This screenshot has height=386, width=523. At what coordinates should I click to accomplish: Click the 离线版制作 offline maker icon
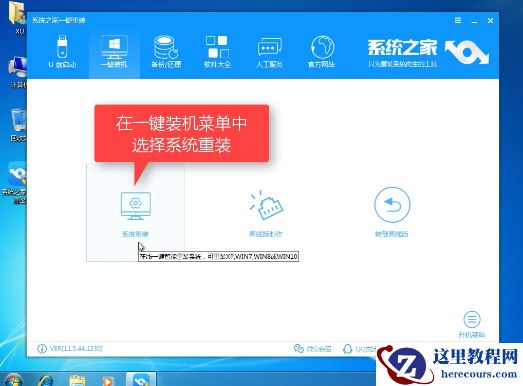point(266,205)
